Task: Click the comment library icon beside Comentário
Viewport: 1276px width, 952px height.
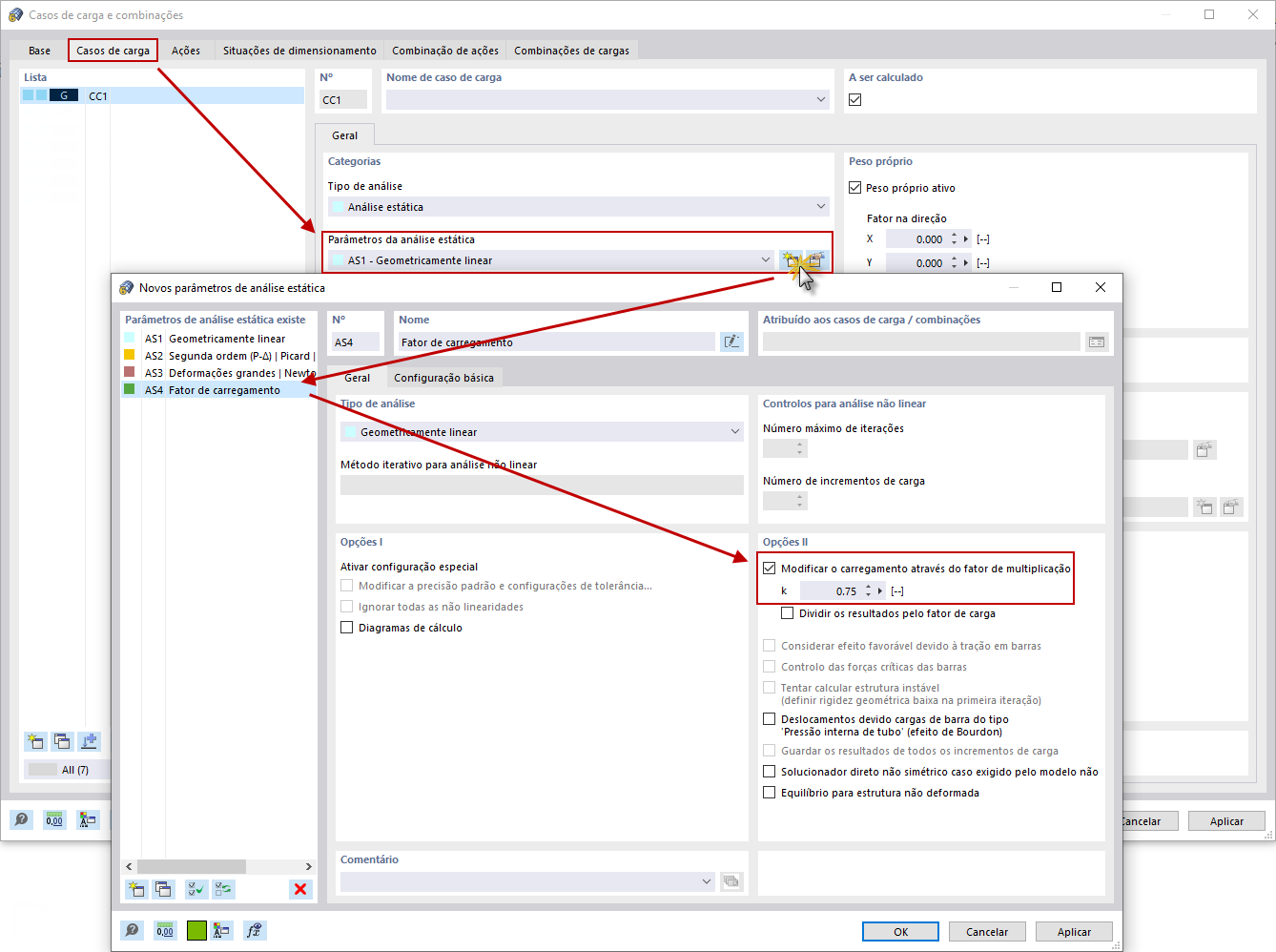Action: pyautogui.click(x=731, y=881)
